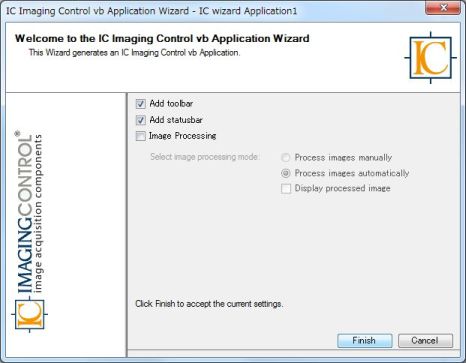Viewport: 466px width, 363px height.
Task: Click 'image acquisition components' vertical text
Action: 38,213
